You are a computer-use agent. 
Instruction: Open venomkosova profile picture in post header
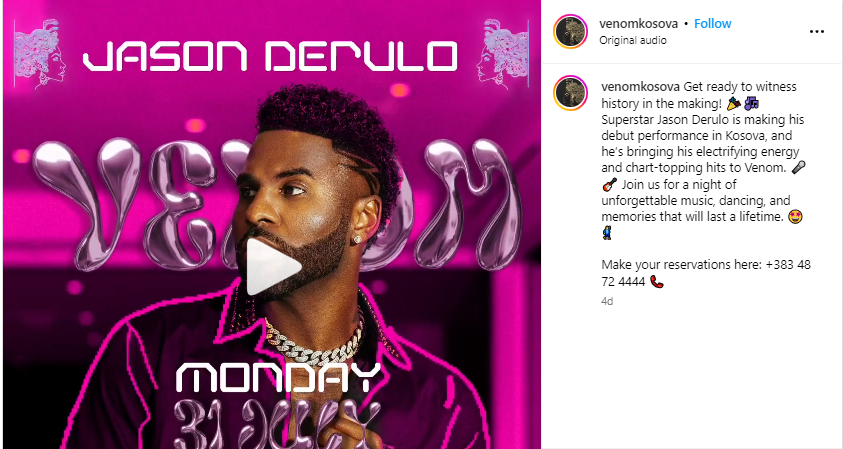[x=570, y=32]
